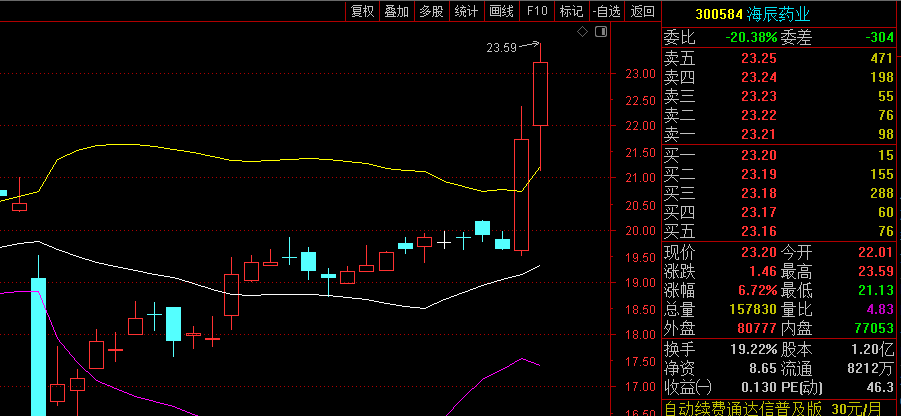
Task: Select the 买二 price 23.19
Action: point(758,174)
